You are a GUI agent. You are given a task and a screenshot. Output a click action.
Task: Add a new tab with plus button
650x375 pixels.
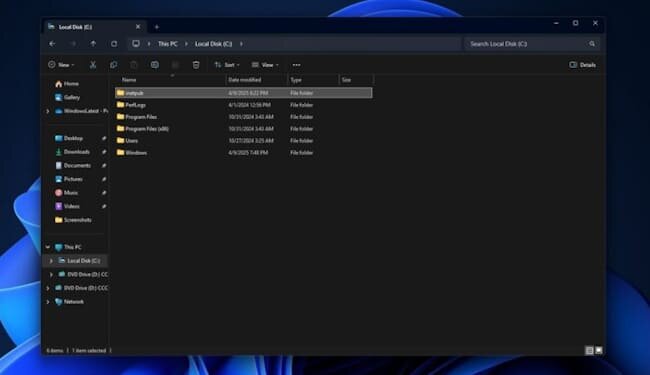tap(157, 27)
